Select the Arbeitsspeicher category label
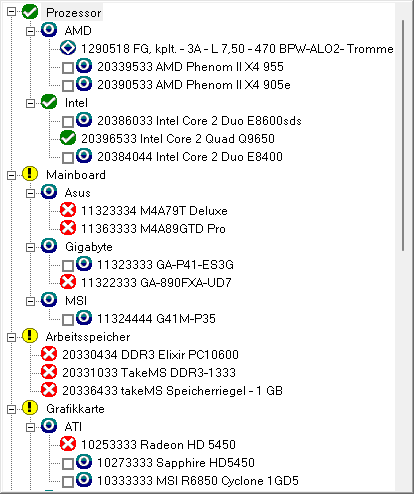The height and width of the screenshot is (494, 414). pyautogui.click(x=88, y=337)
